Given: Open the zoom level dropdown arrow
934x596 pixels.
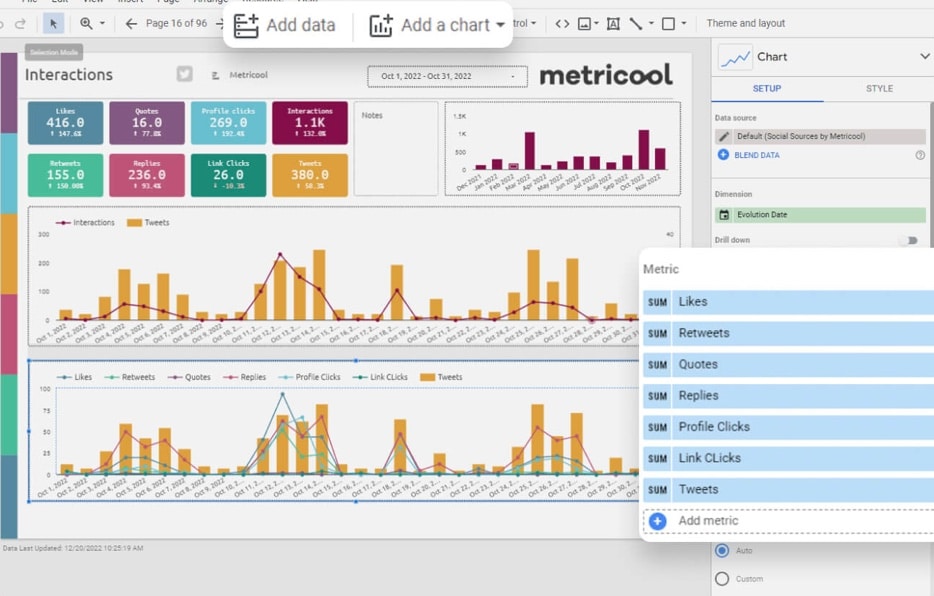Looking at the screenshot, I should [102, 24].
